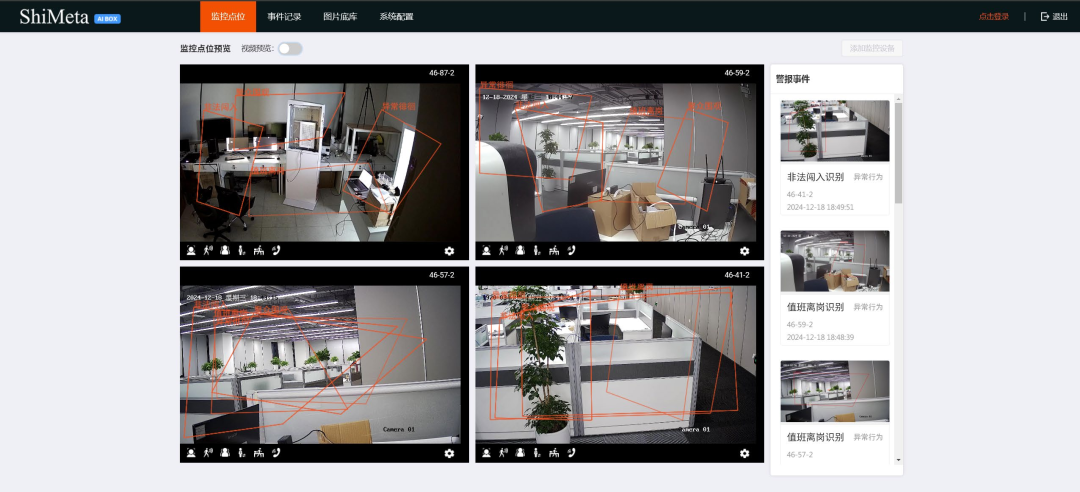Switch to the 系统配置 tab

pos(396,17)
